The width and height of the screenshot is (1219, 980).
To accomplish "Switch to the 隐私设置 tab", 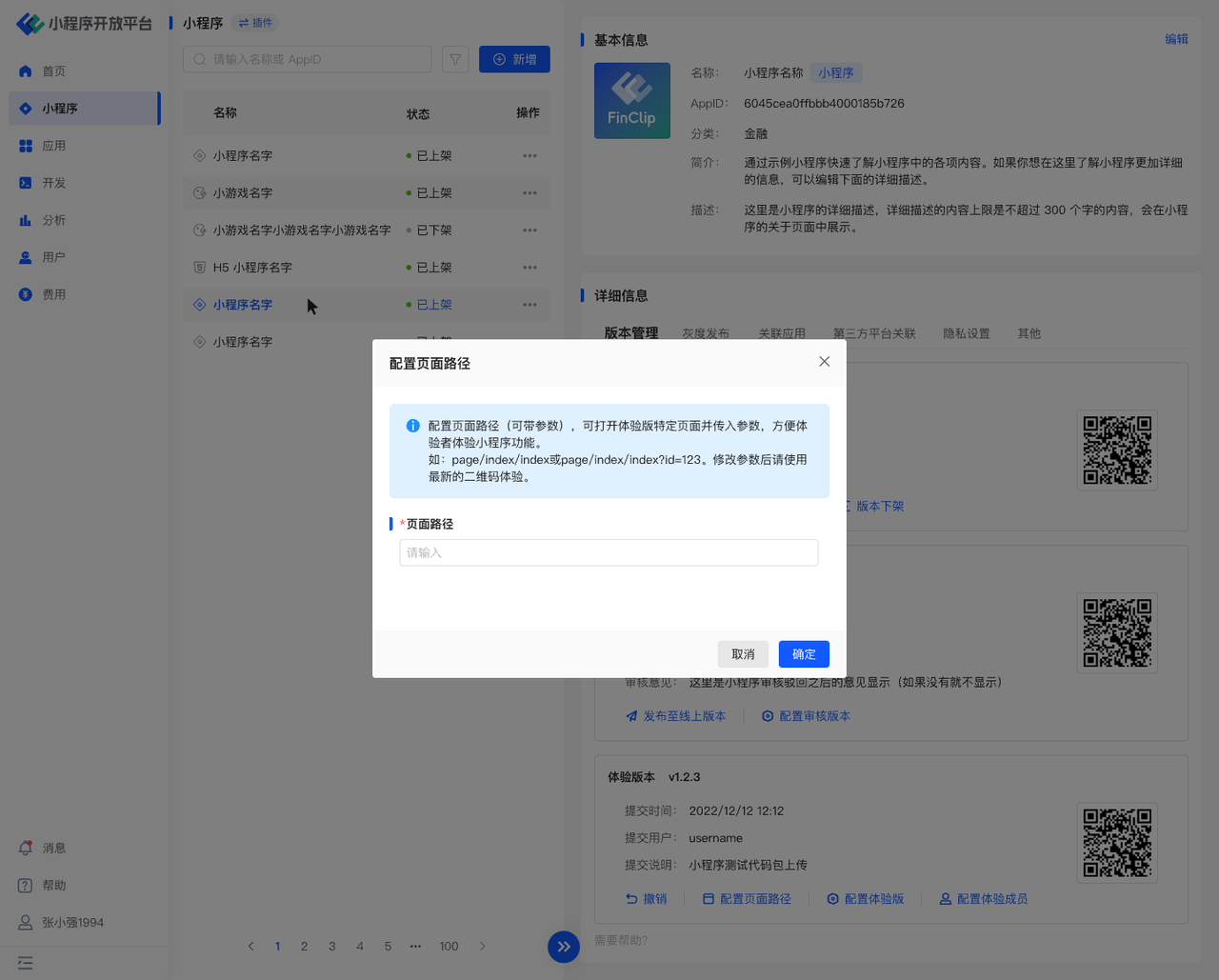I will coord(966,333).
